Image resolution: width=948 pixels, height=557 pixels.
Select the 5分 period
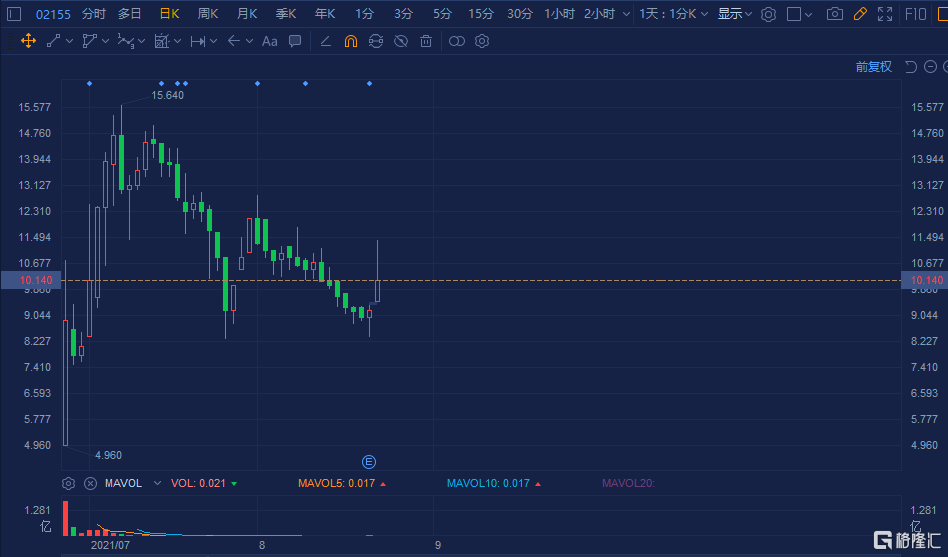[x=442, y=14]
